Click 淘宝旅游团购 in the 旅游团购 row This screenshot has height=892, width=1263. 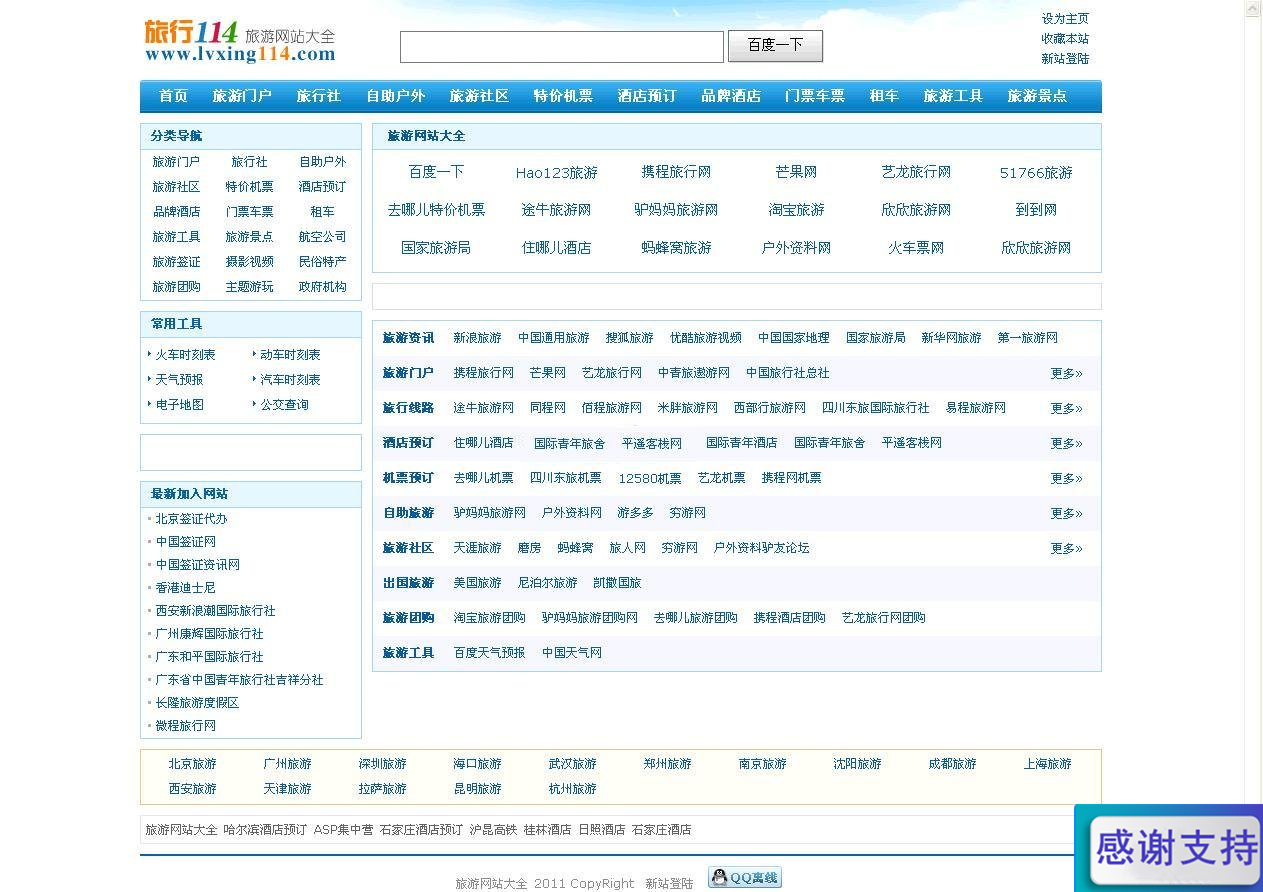click(489, 618)
